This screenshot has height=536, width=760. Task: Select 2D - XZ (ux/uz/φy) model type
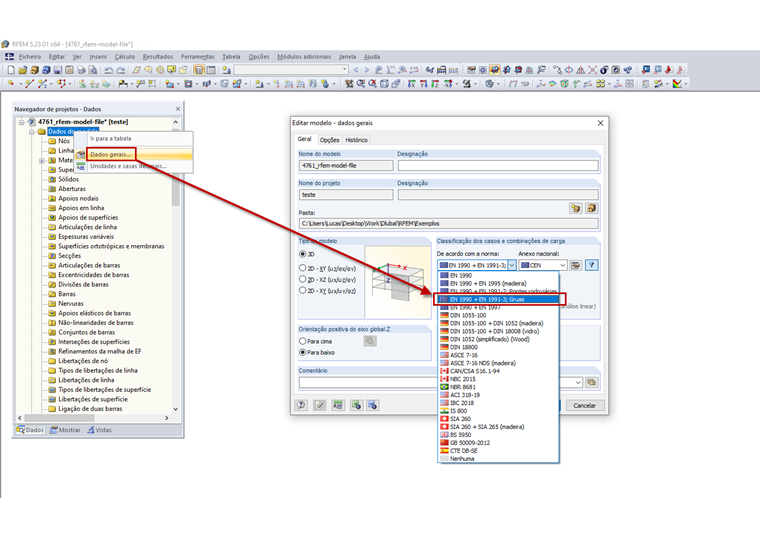[x=302, y=279]
